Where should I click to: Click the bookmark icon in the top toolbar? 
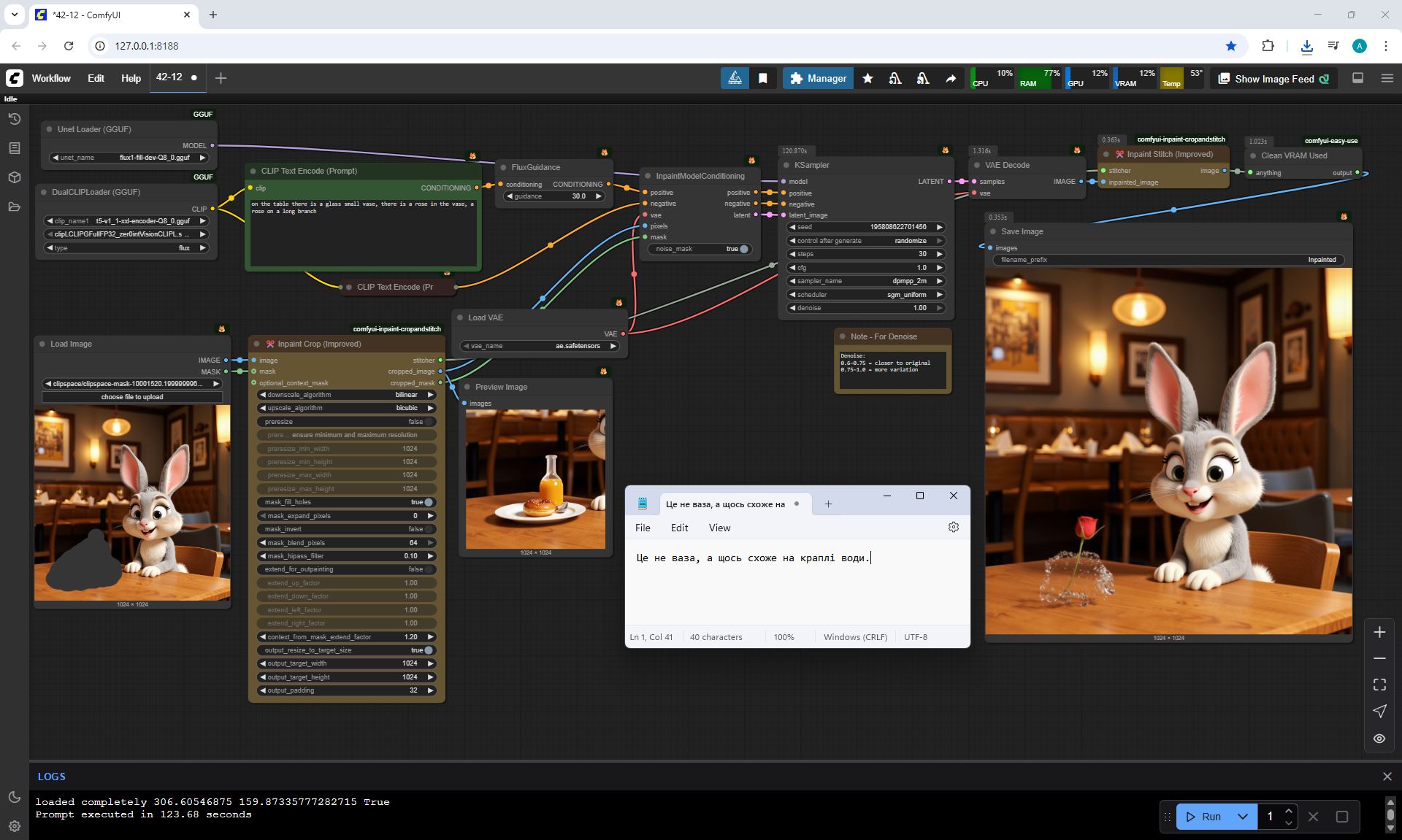(763, 78)
